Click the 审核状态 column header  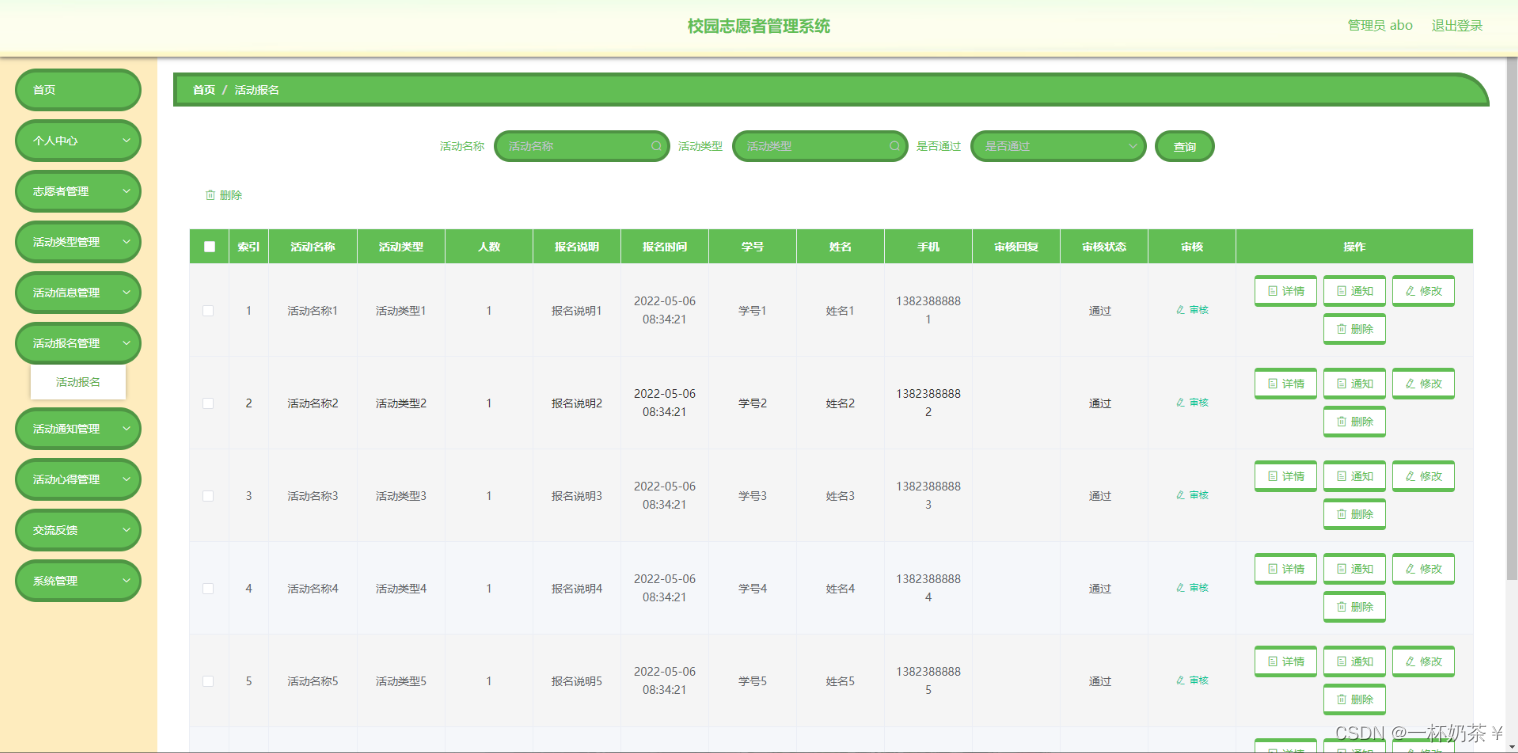(x=1104, y=247)
